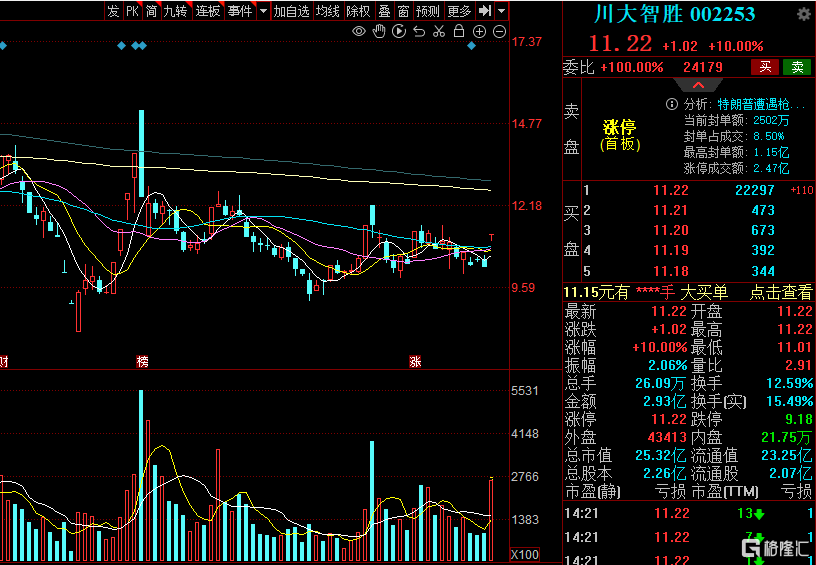Click the blue diamond marker nearest the 17.37 label
816x565 pixels.
[x=471, y=46]
